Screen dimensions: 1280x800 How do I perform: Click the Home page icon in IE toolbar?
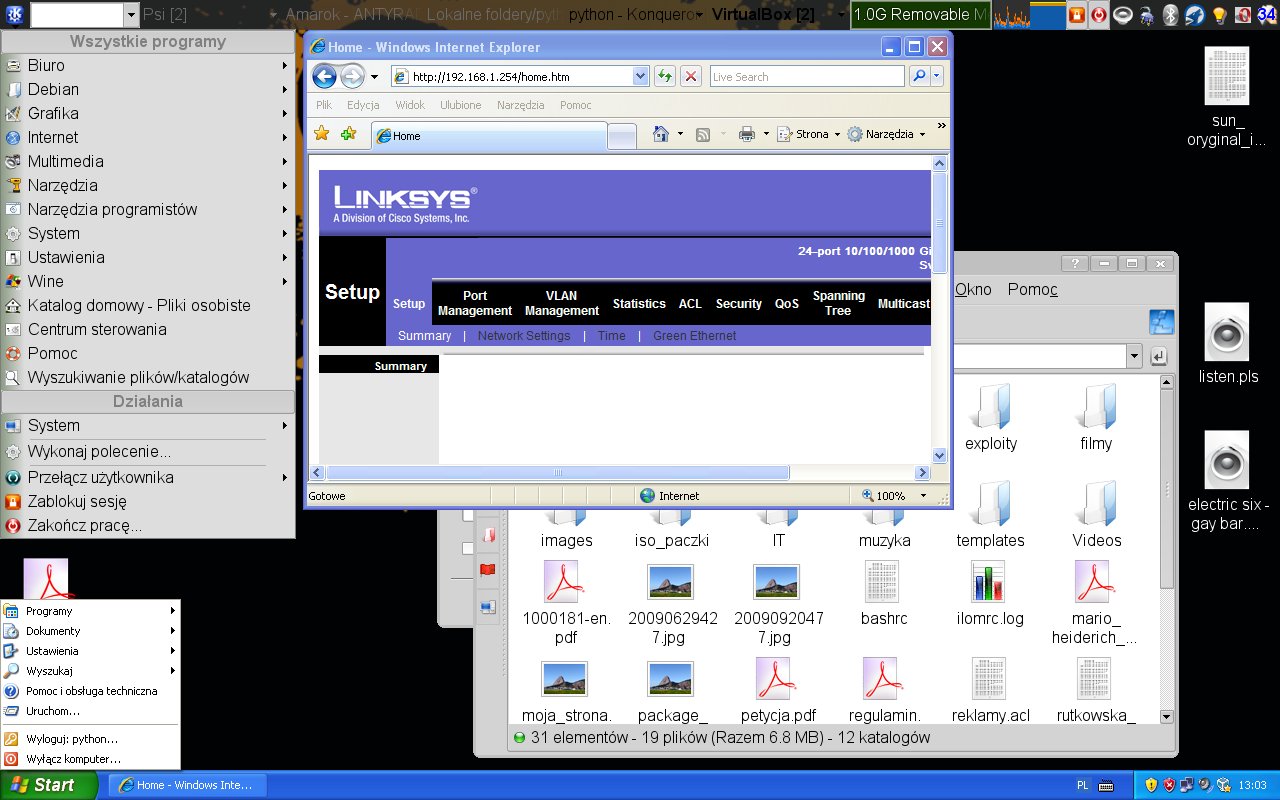tap(660, 134)
